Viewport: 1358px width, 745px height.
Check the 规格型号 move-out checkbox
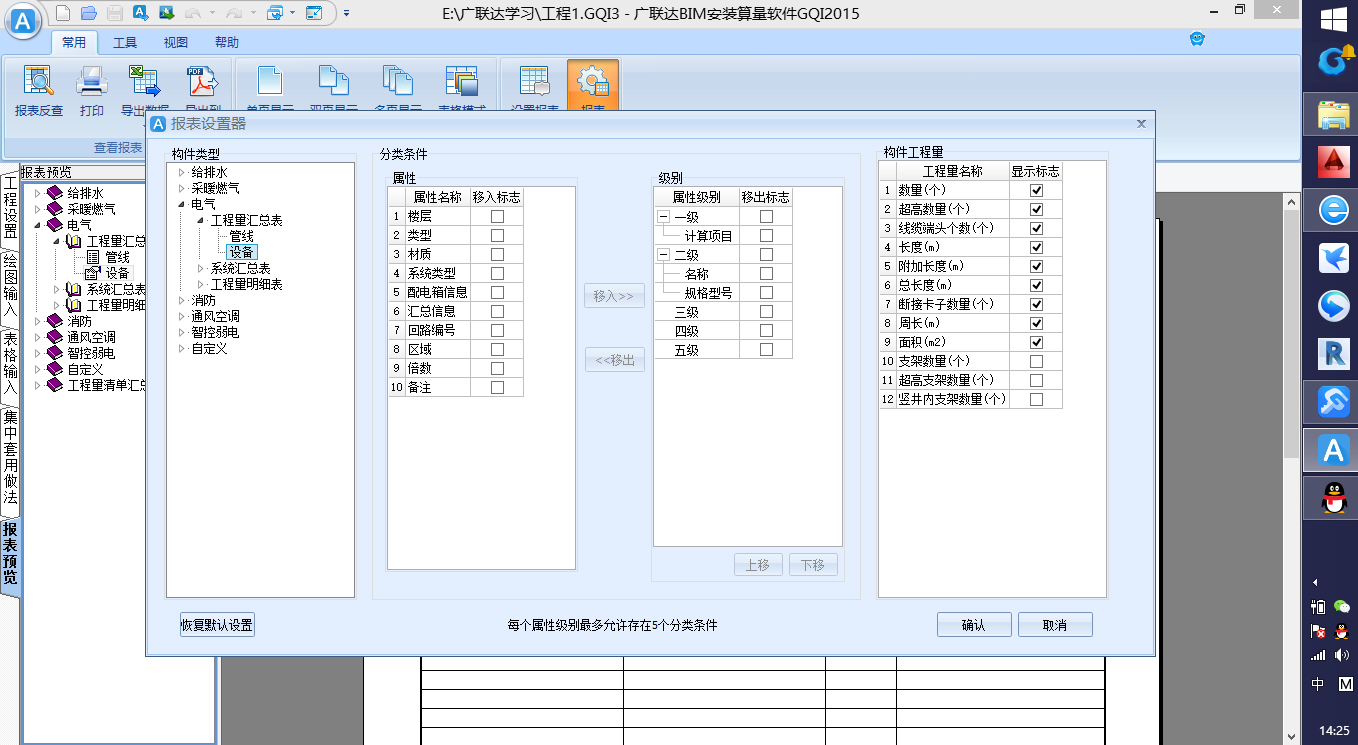[766, 292]
